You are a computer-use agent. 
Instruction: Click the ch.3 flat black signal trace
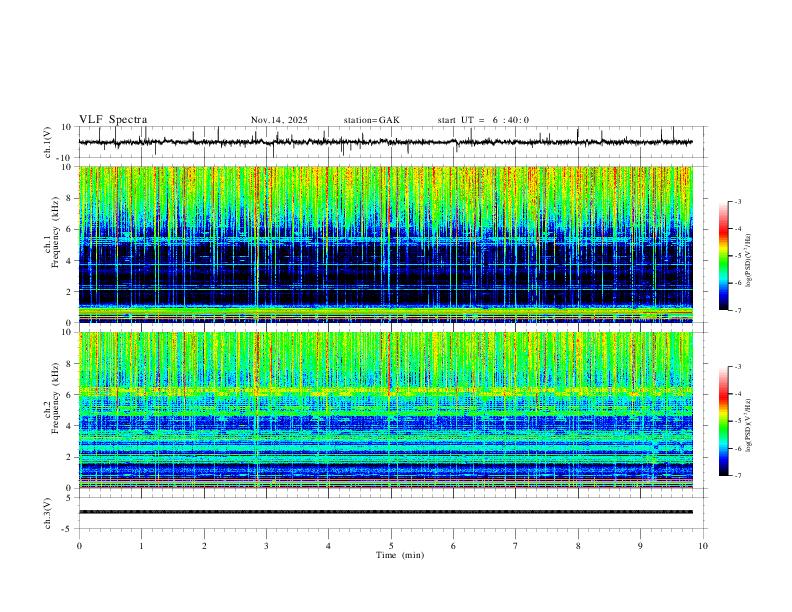385,512
